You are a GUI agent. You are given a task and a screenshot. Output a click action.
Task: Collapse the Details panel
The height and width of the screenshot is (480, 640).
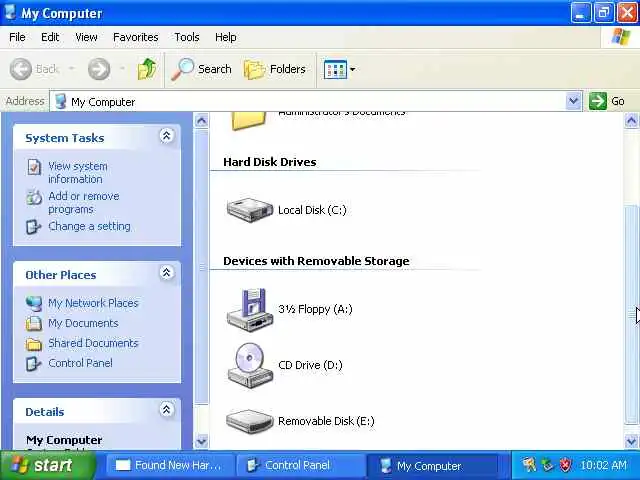tap(166, 409)
